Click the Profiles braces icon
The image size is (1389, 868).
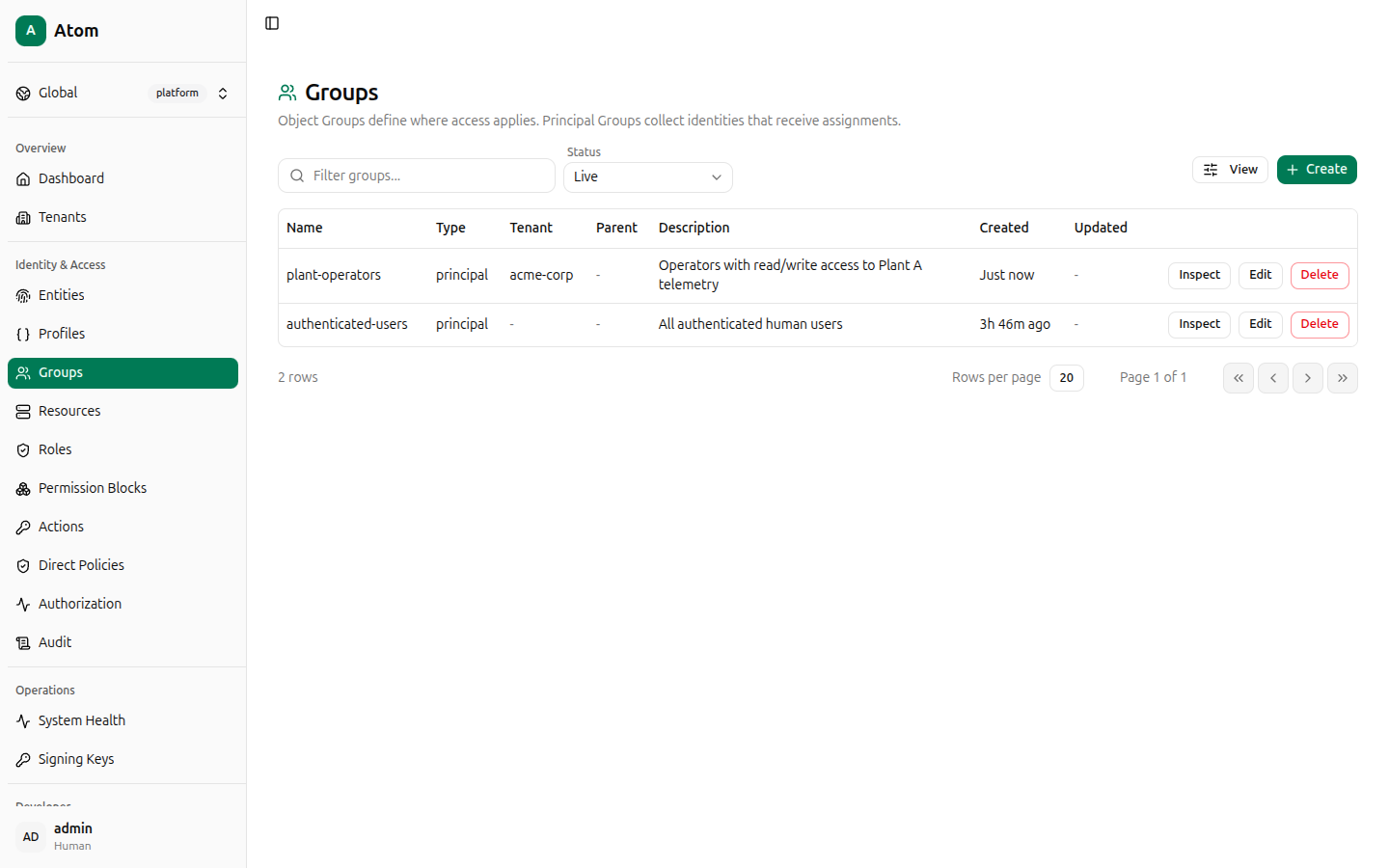click(23, 335)
